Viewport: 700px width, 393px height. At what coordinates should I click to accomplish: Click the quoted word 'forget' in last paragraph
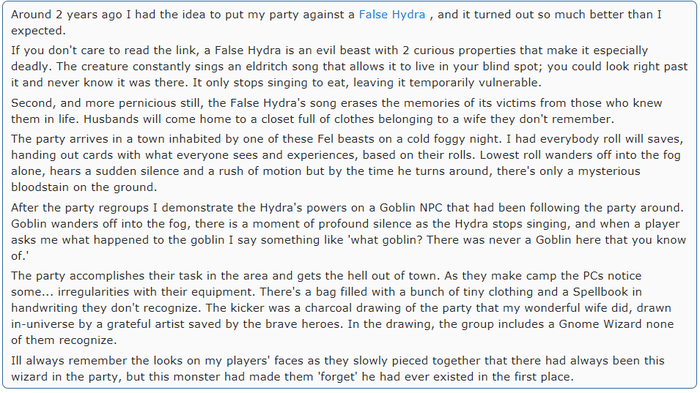(337, 377)
